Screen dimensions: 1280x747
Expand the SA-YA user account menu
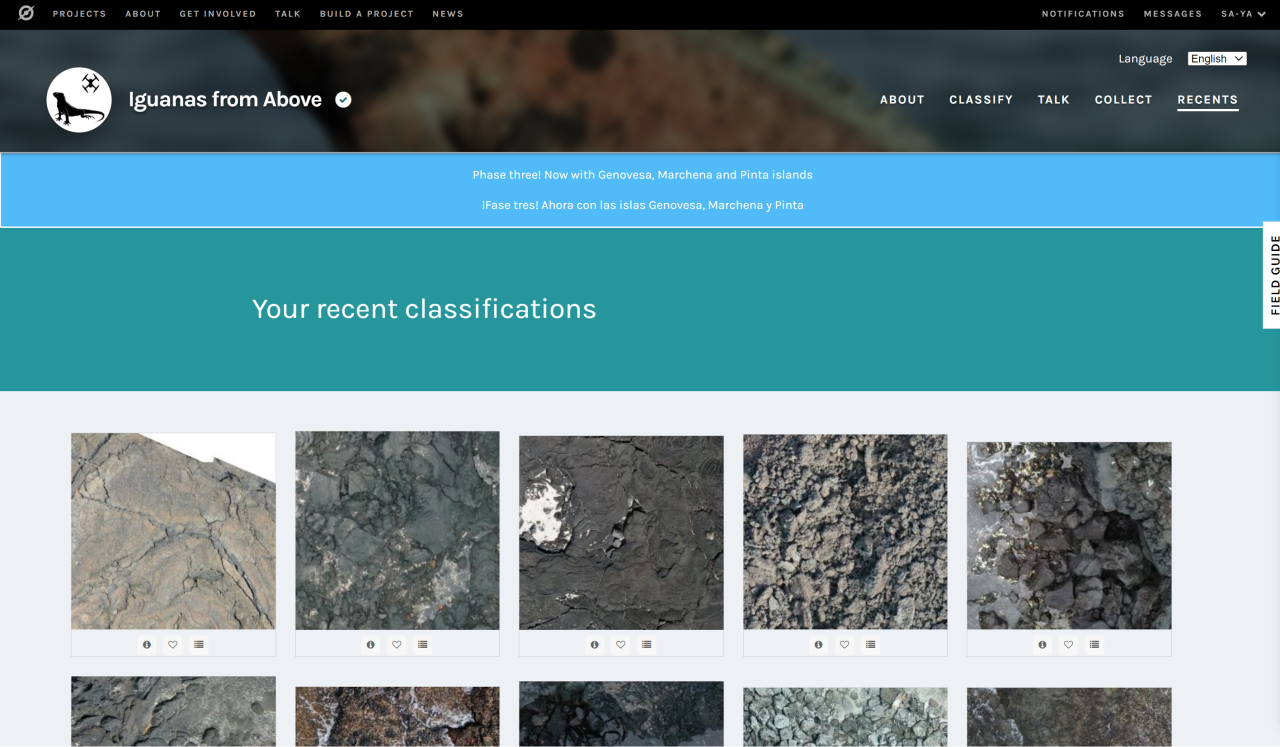(x=1243, y=14)
